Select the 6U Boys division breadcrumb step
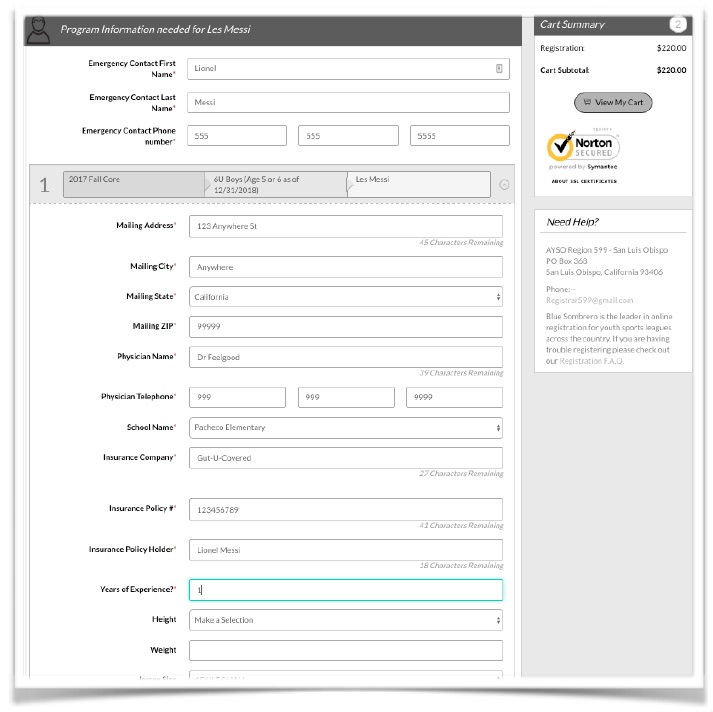Image resolution: width=713 pixels, height=712 pixels. (275, 184)
